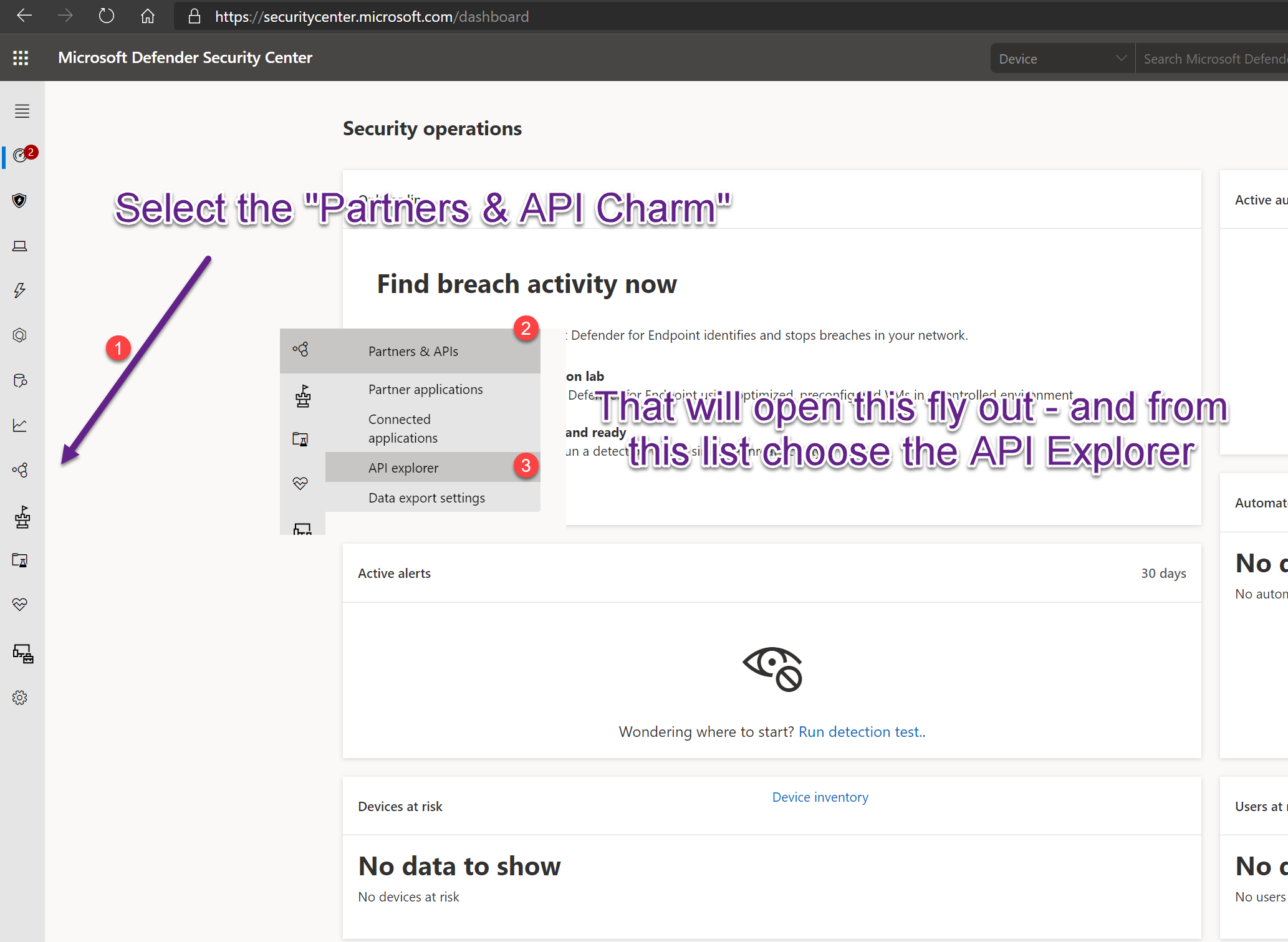Click the Run detection test link
The image size is (1288, 942).
click(859, 731)
